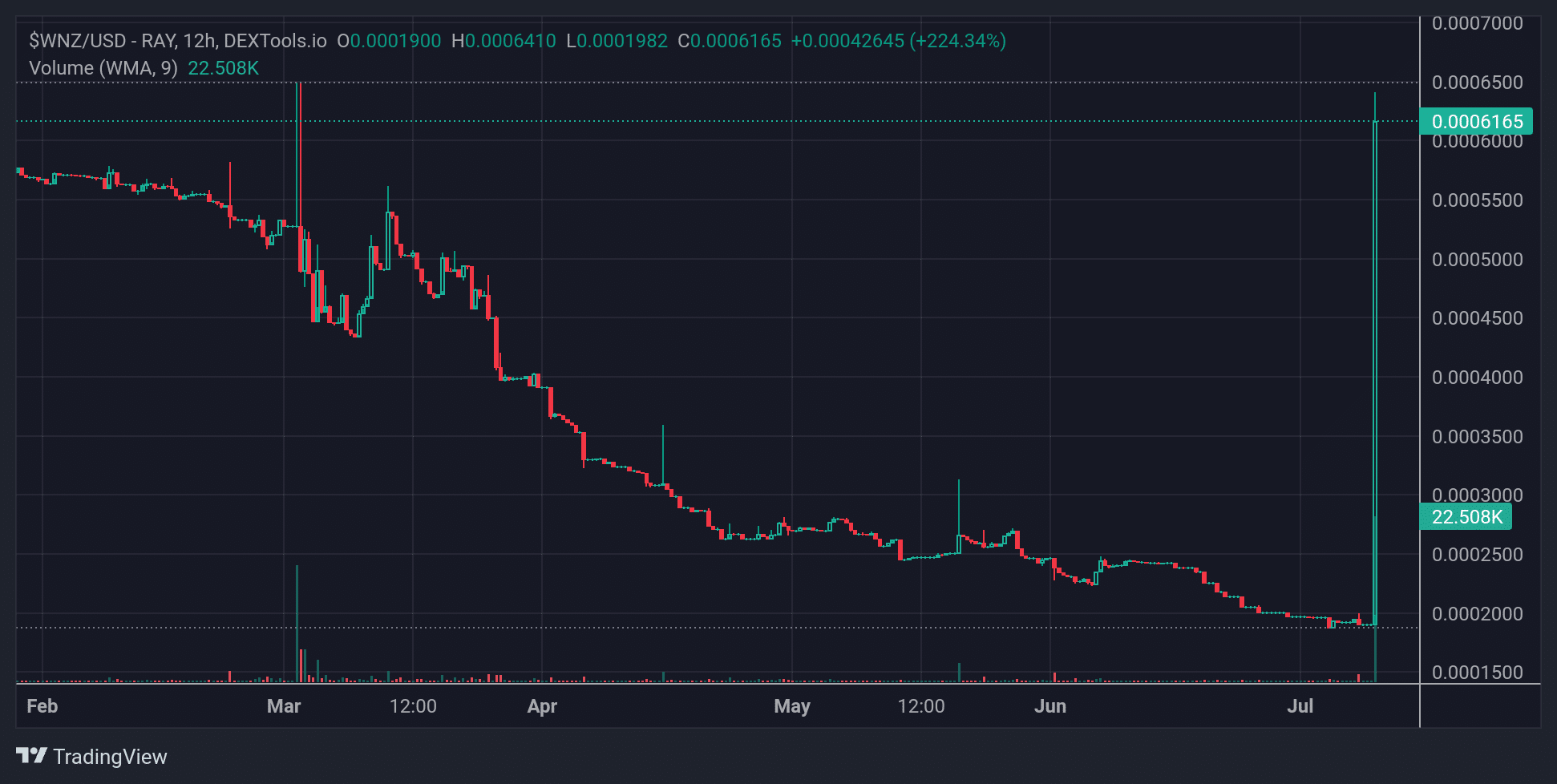Click the 0.0003500 price axis label

pyautogui.click(x=1478, y=437)
